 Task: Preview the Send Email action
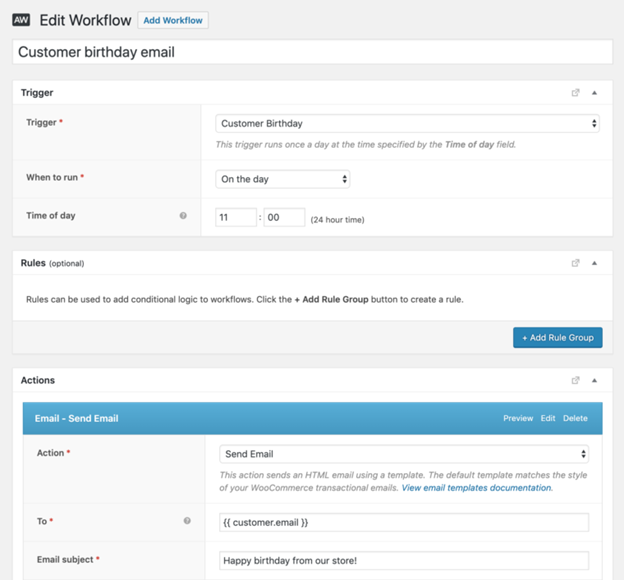518,418
